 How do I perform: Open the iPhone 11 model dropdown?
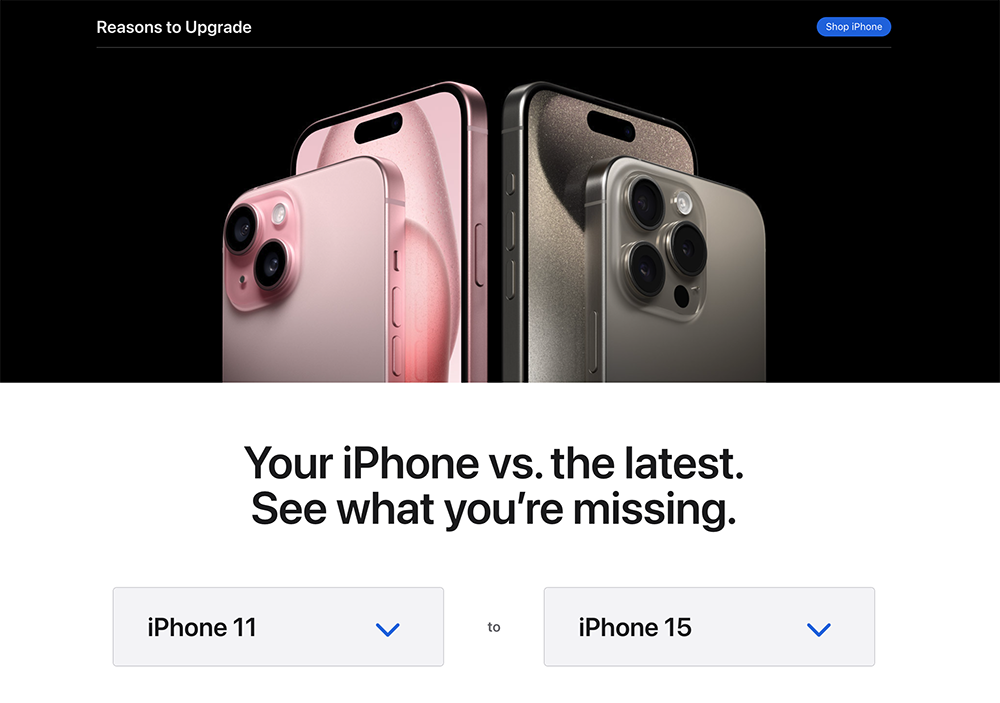point(278,626)
